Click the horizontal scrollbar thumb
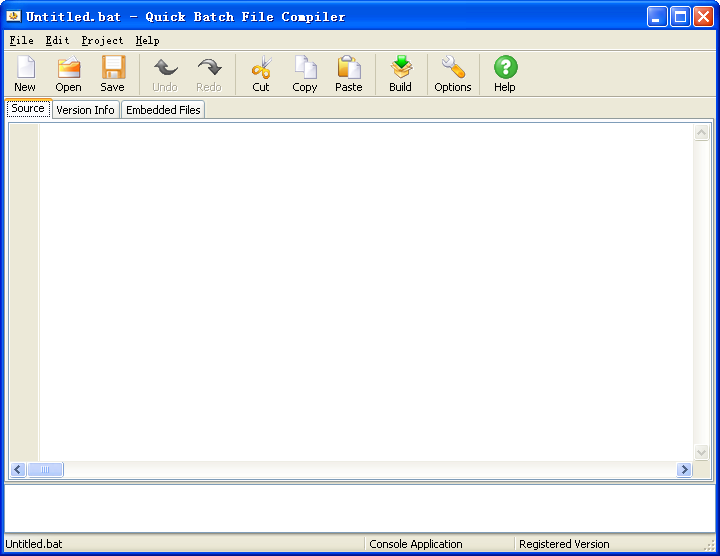 pyautogui.click(x=45, y=470)
